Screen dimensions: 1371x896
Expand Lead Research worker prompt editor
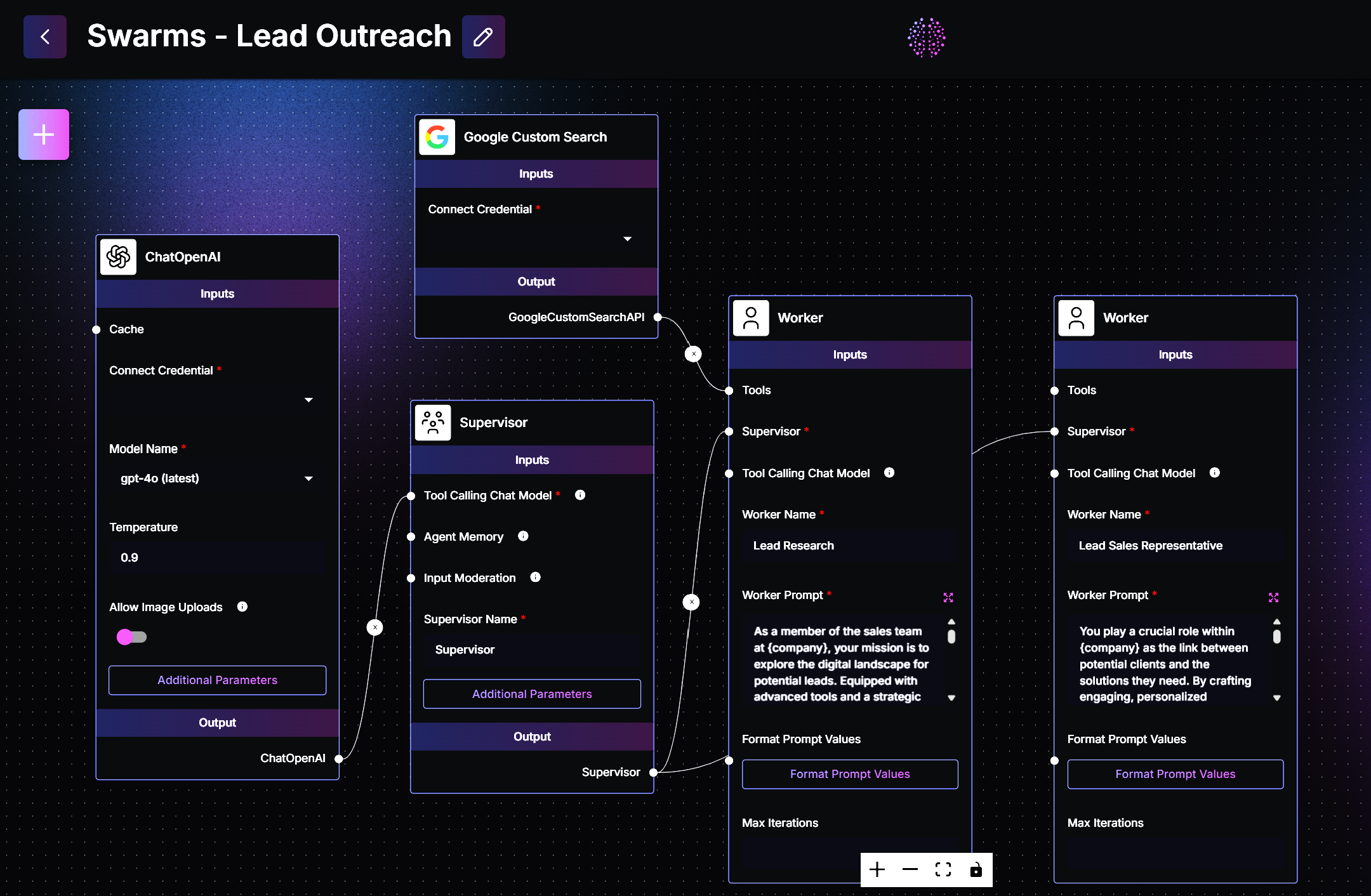click(948, 597)
